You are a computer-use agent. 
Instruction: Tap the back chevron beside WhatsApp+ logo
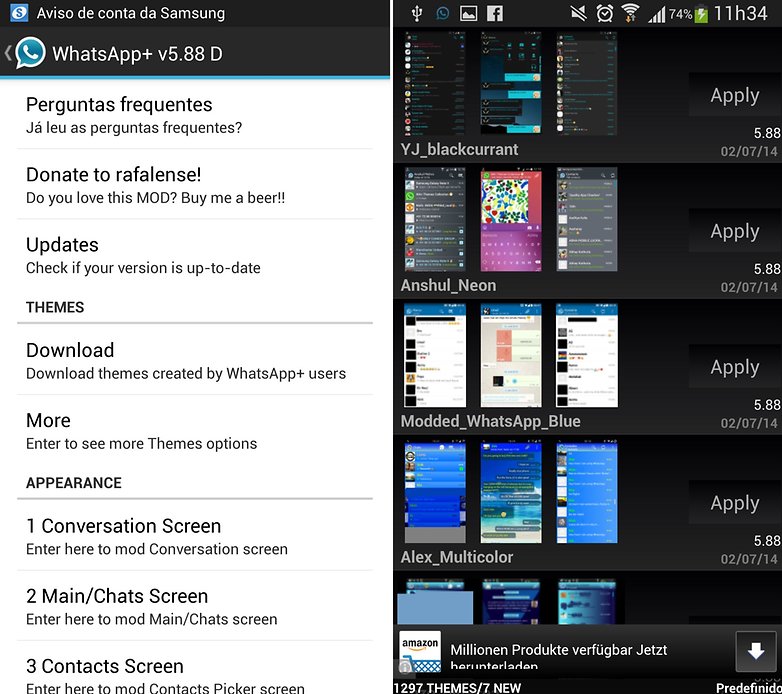8,52
